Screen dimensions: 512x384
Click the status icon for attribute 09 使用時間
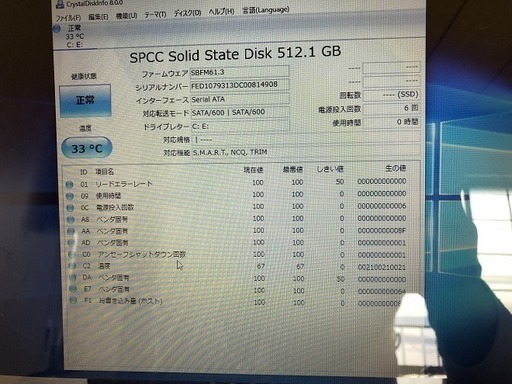pos(70,196)
